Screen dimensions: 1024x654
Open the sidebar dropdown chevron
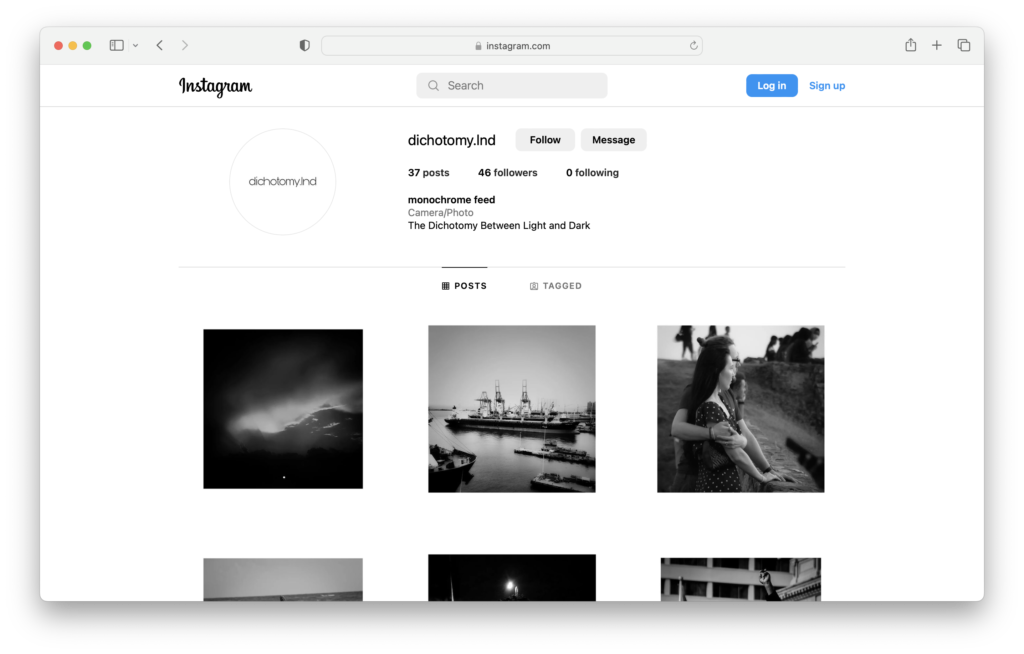coord(135,46)
